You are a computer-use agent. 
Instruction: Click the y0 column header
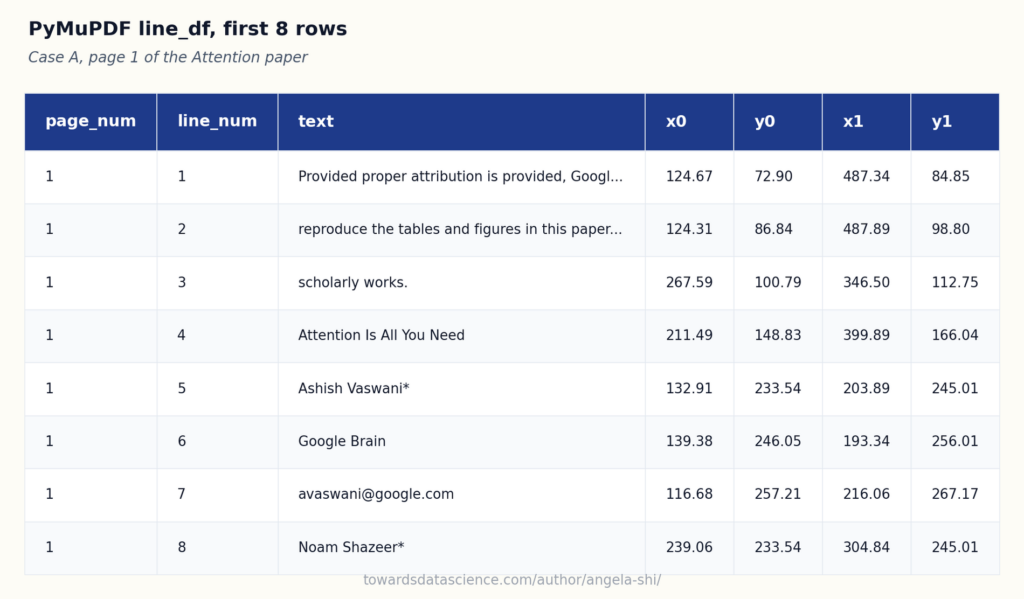(x=778, y=121)
